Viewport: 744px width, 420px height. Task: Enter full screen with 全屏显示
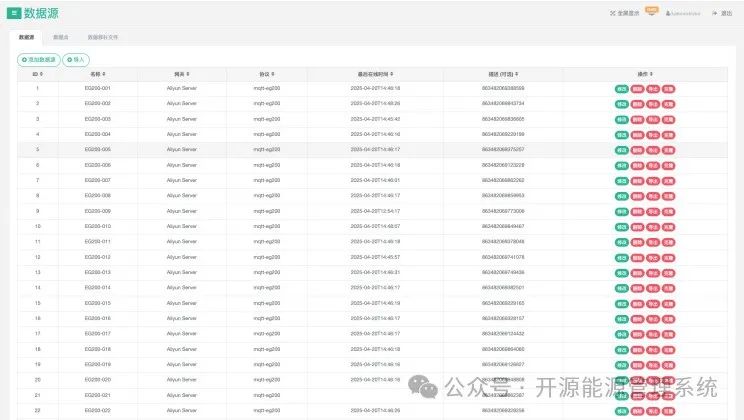(x=624, y=13)
